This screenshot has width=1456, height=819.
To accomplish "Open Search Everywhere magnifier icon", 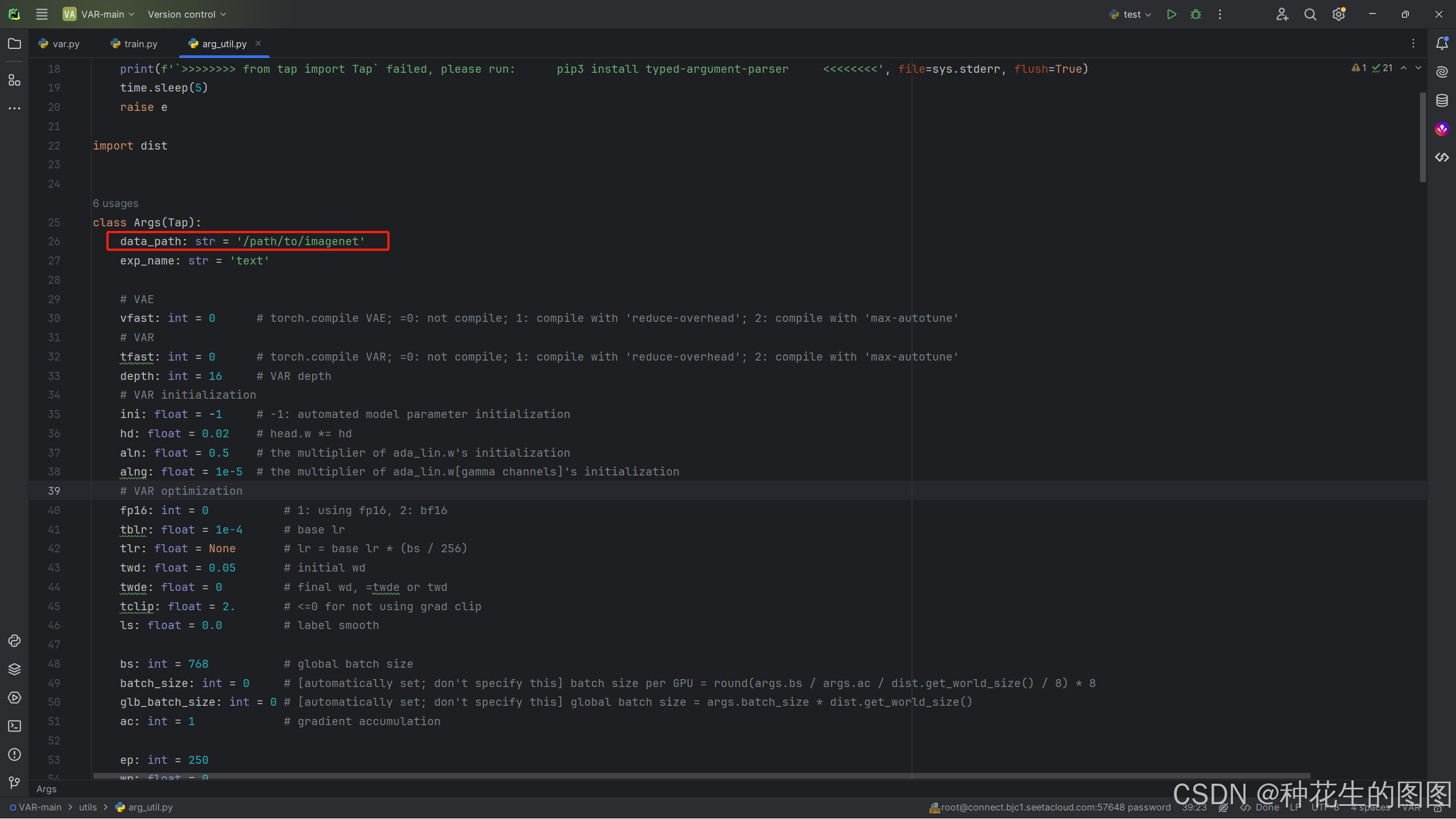I will tap(1310, 14).
